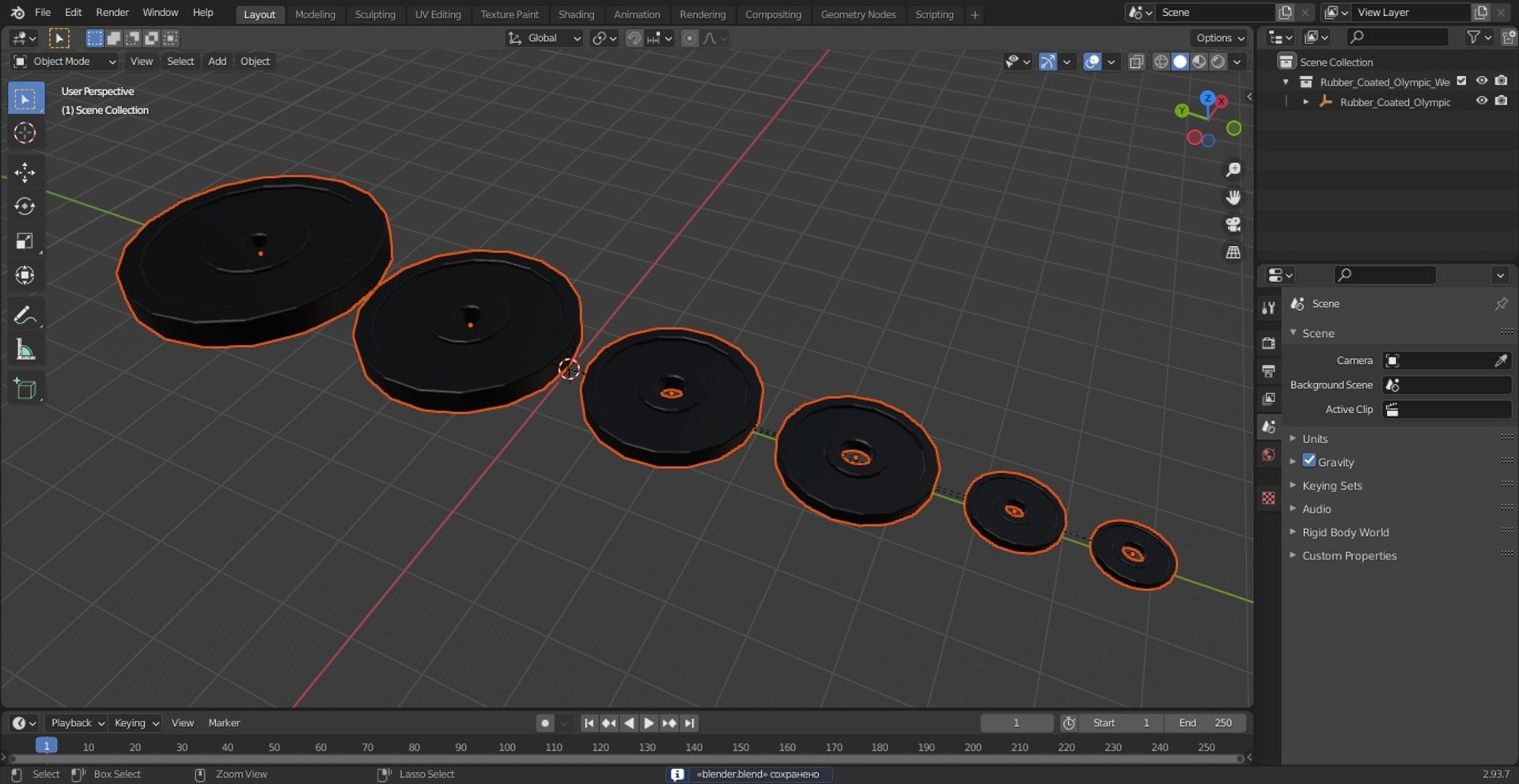Screen dimensions: 1519x784
Task: Click the outliner filter funnel icon
Action: 1473,37
